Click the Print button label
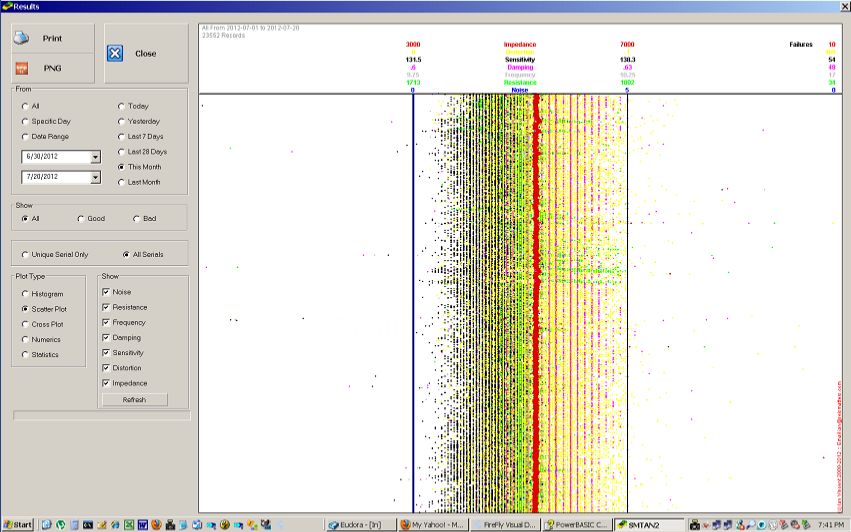The height and width of the screenshot is (532, 851). coord(52,38)
